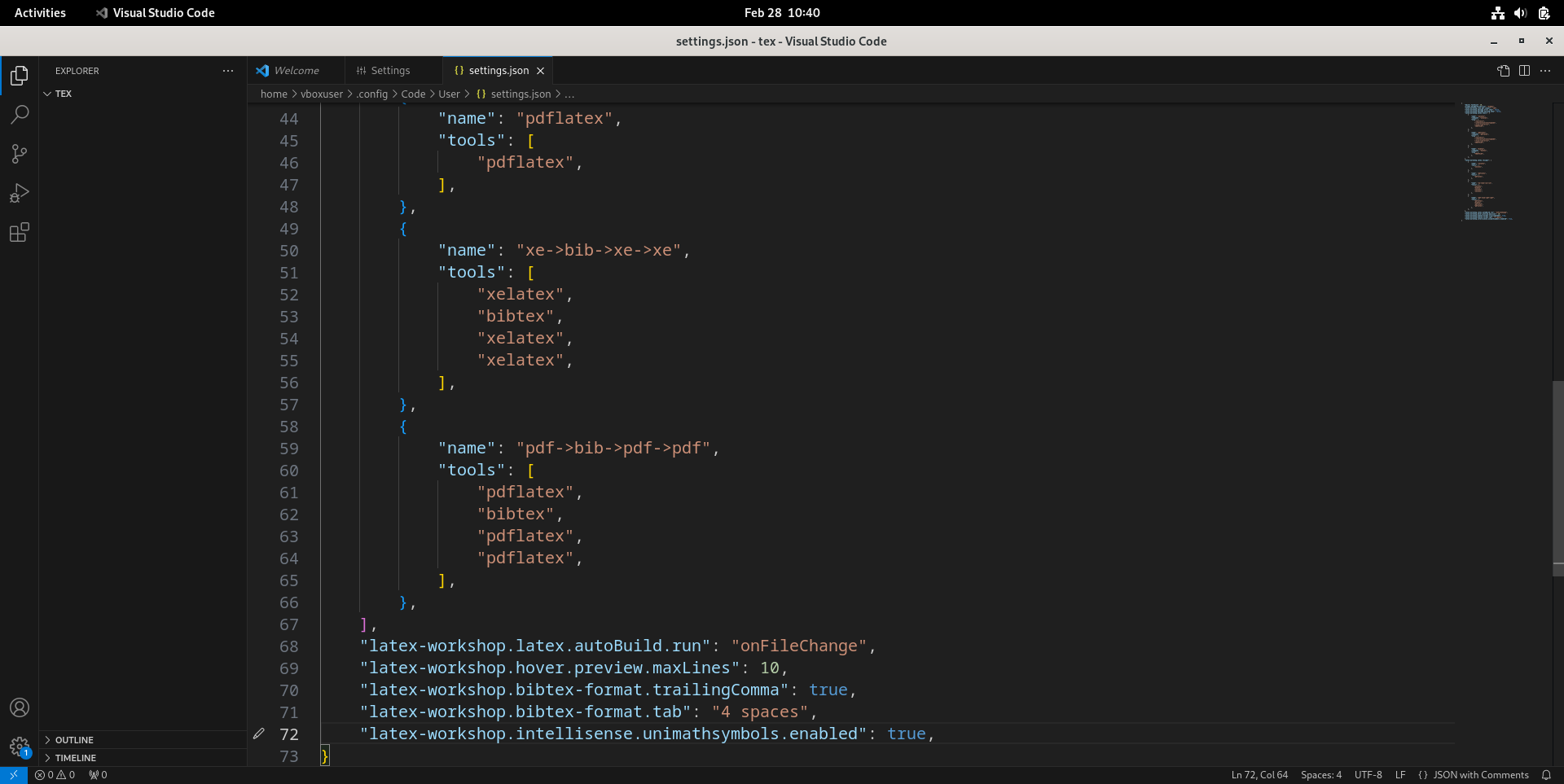Open the Extensions view icon
This screenshot has width=1564, height=784.
[20, 233]
